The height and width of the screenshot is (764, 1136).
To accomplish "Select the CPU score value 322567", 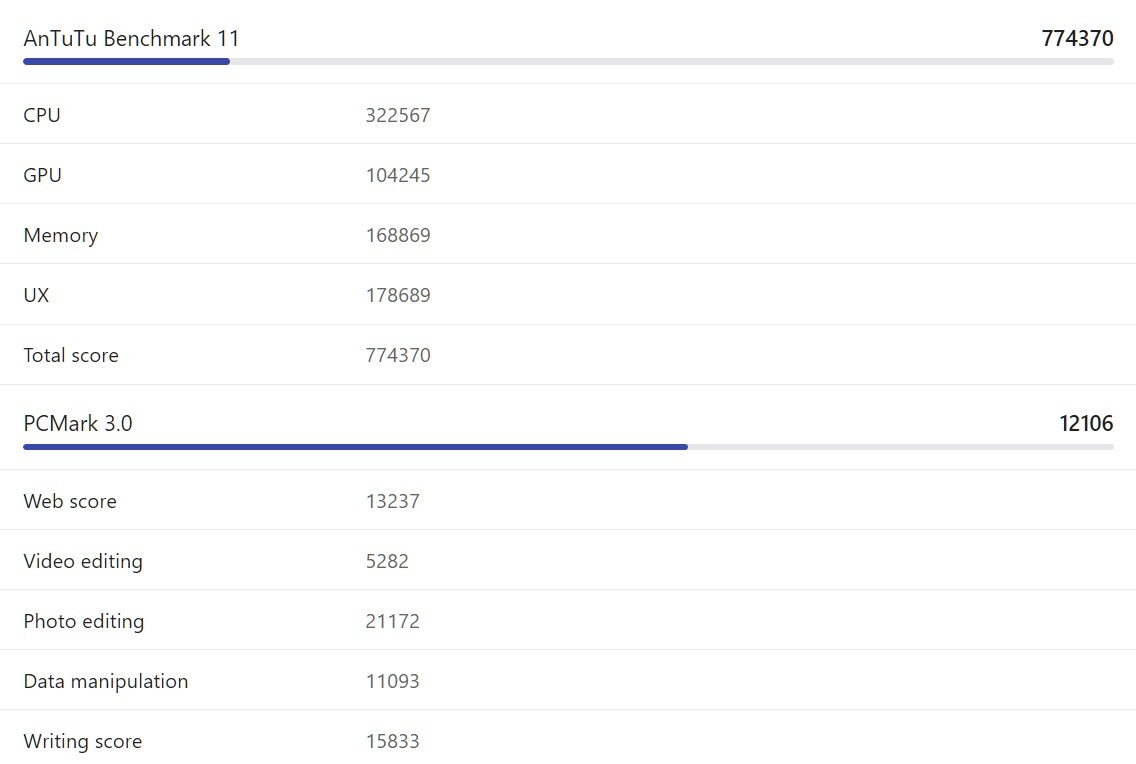I will click(398, 115).
